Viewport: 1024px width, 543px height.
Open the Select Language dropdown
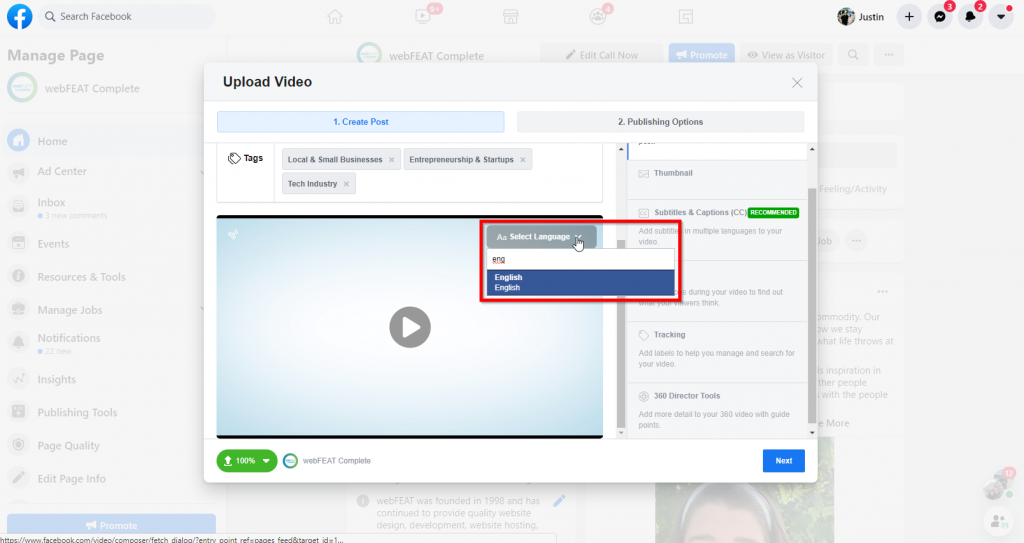[541, 237]
